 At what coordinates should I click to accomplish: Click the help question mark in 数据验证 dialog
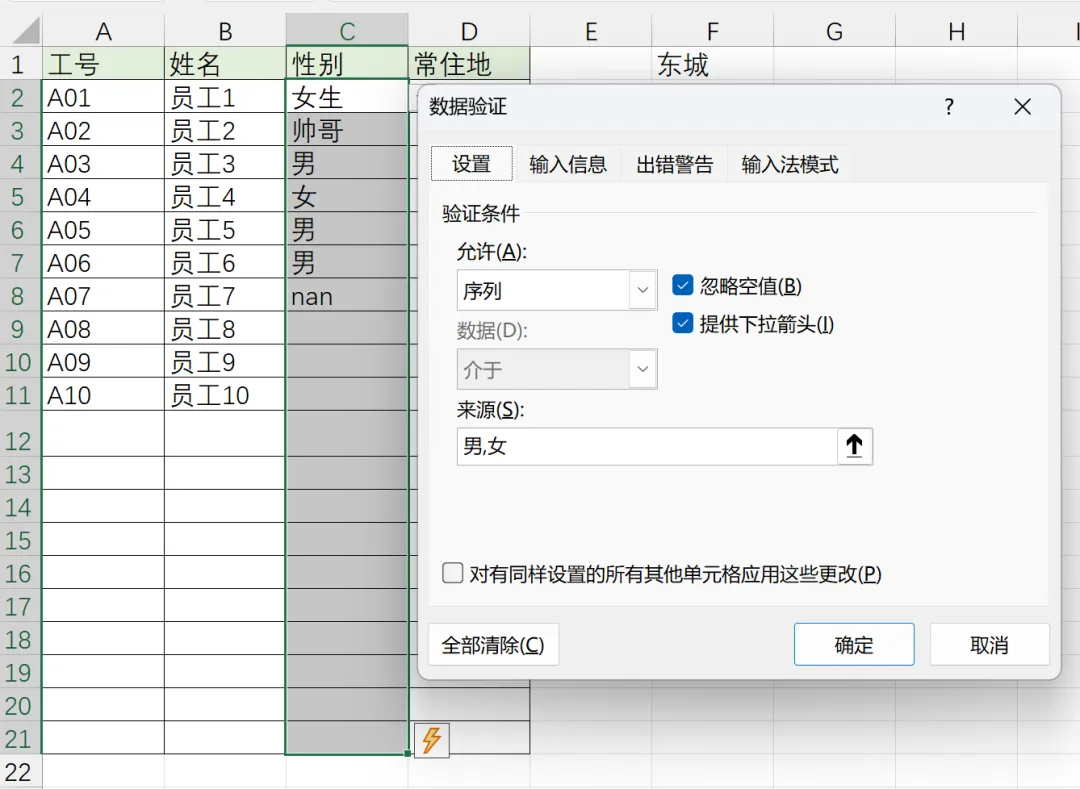coord(949,107)
